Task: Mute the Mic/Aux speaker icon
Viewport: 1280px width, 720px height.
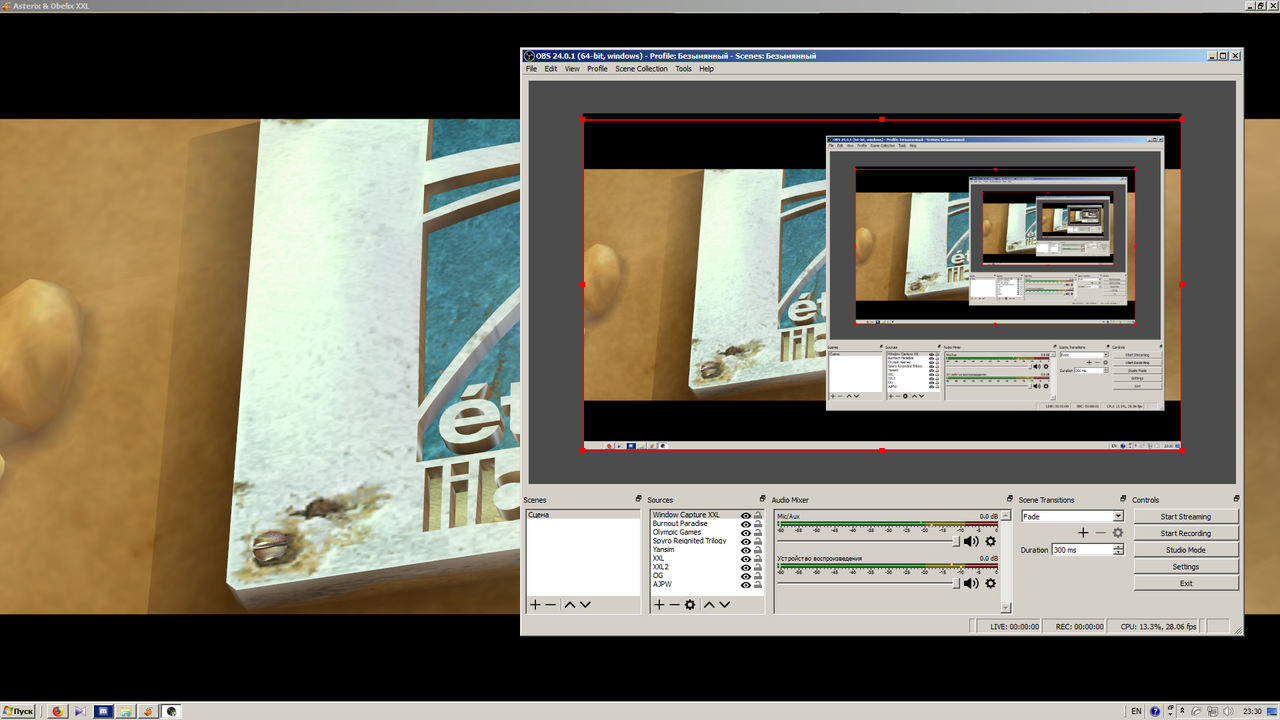Action: (x=971, y=541)
